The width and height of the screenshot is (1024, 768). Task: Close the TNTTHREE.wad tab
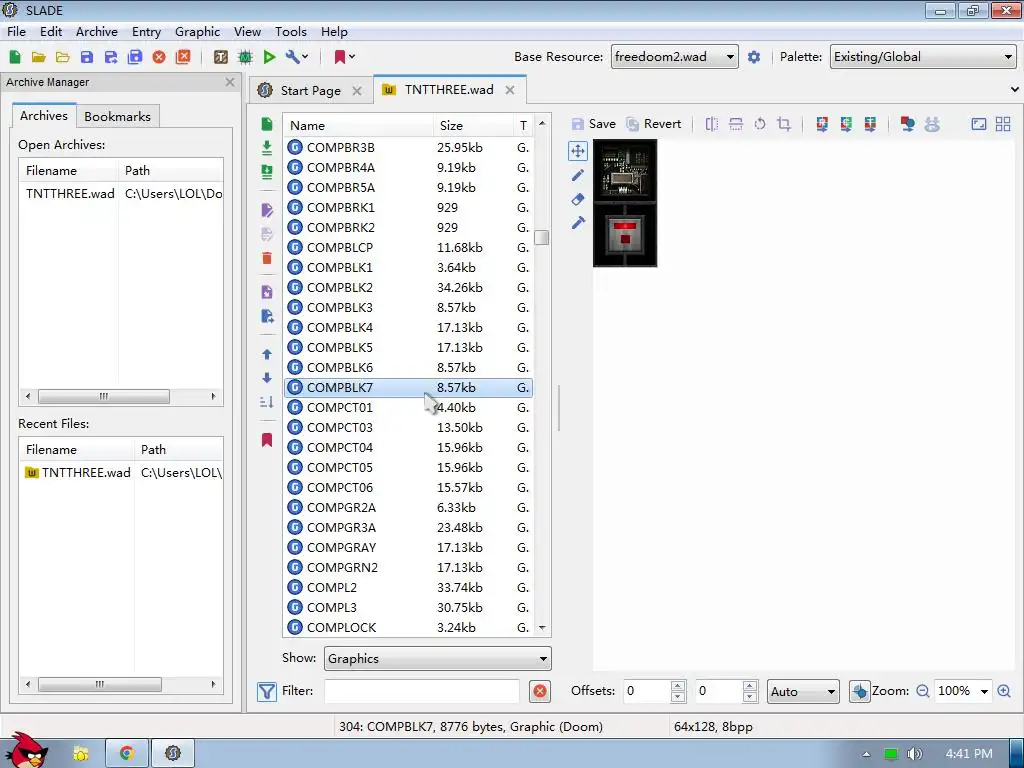point(510,90)
